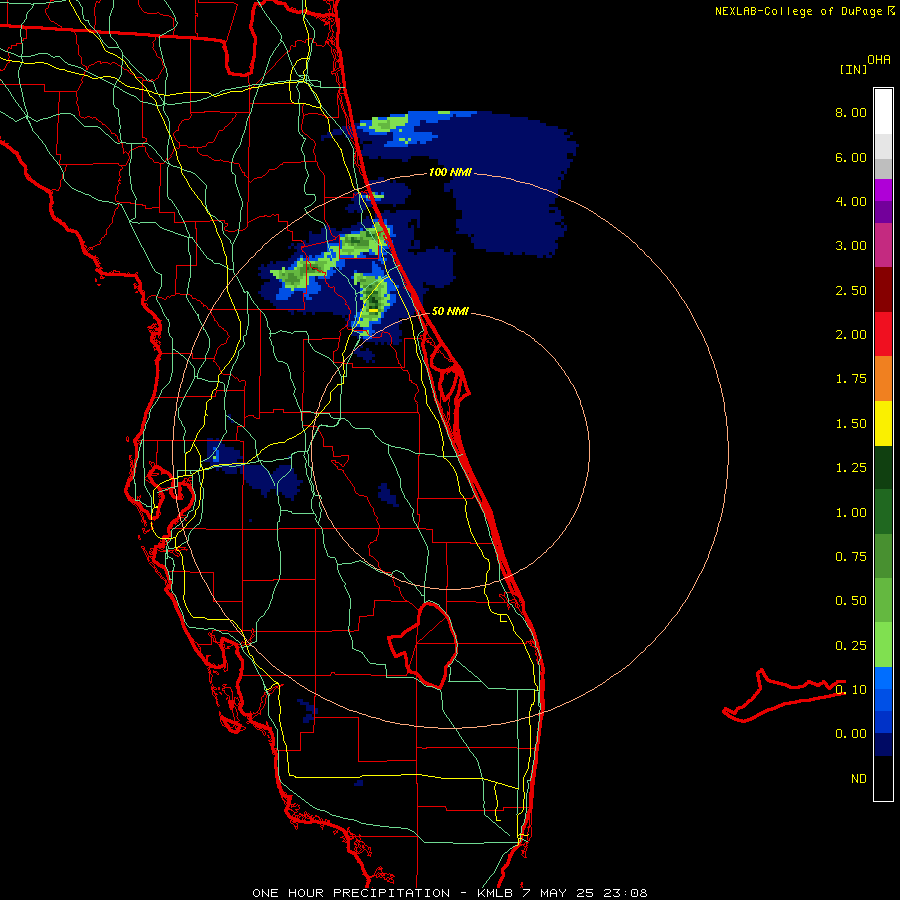Screen dimensions: 900x900
Task: Click the 100 NMI range ring label
Action: coord(450,172)
